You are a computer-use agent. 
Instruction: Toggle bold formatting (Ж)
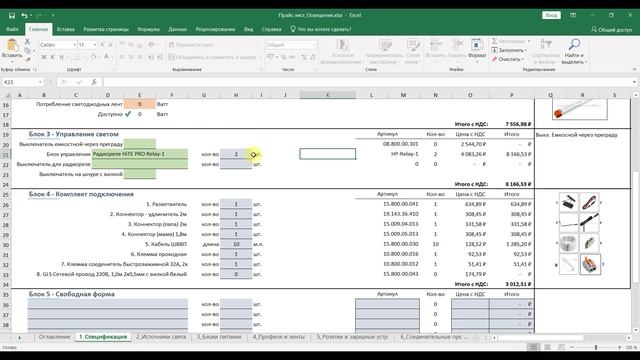(x=44, y=57)
